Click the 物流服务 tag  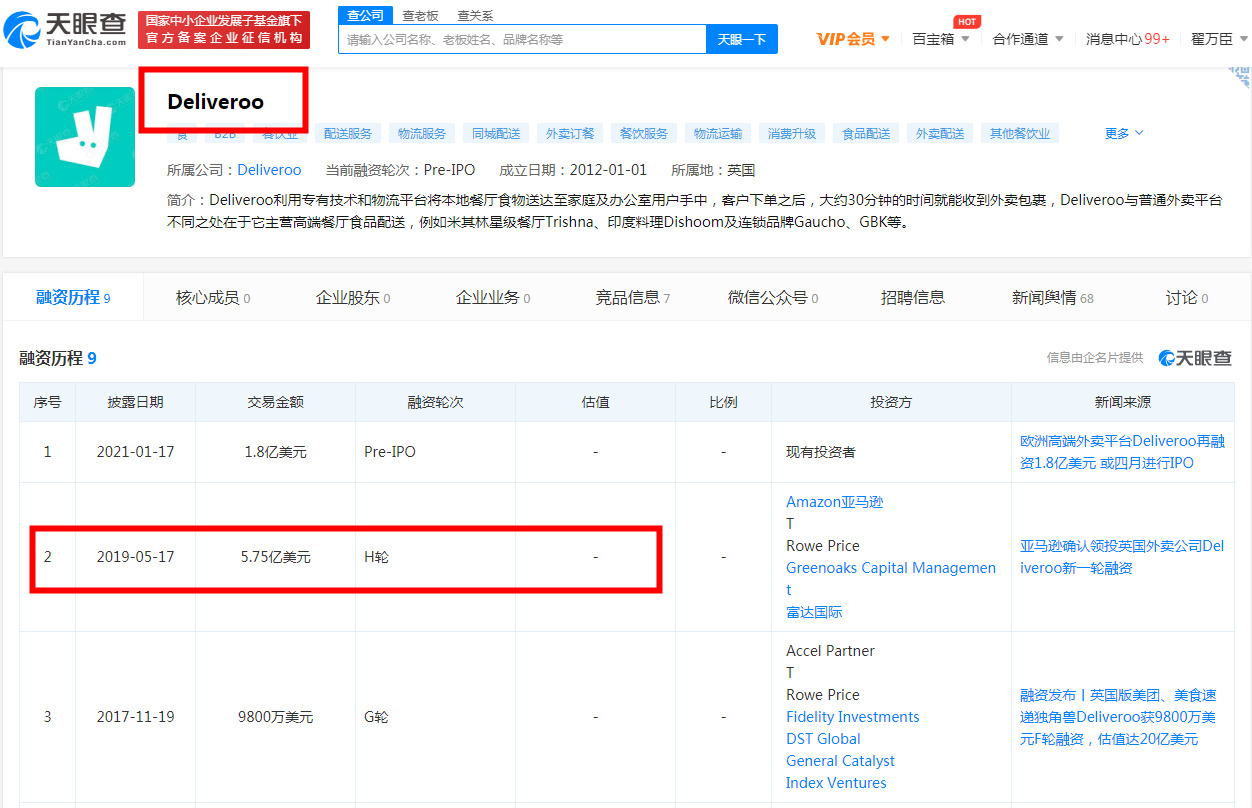(x=422, y=133)
